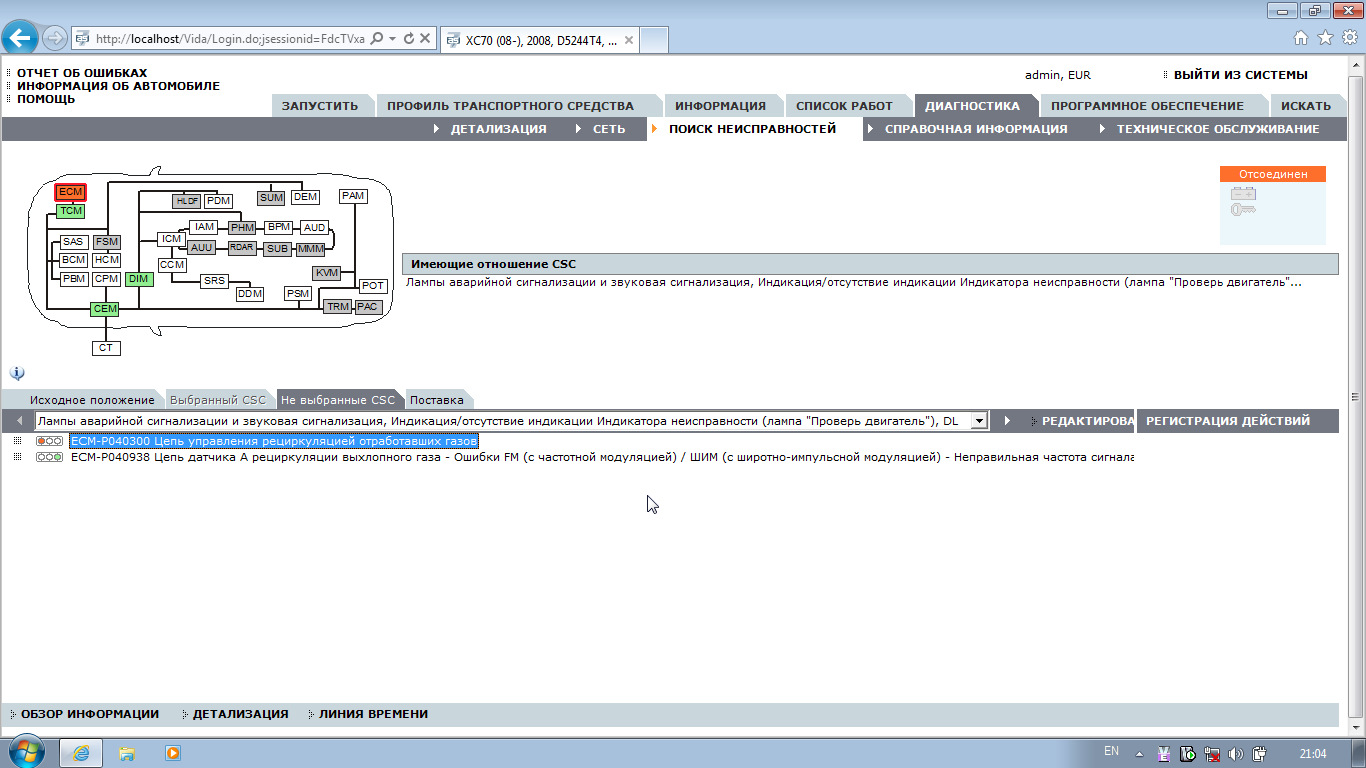
Task: Open the Windows Start menu
Action: click(25, 752)
